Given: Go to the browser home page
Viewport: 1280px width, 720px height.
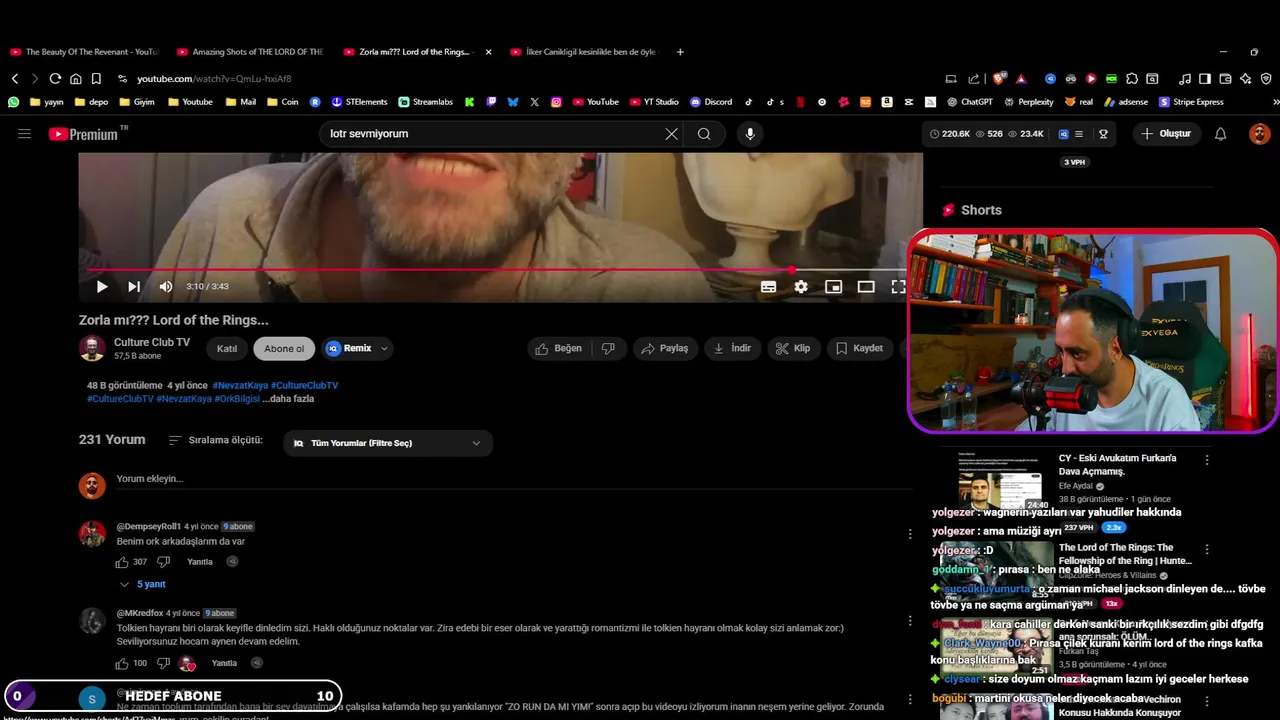Looking at the screenshot, I should click(75, 79).
